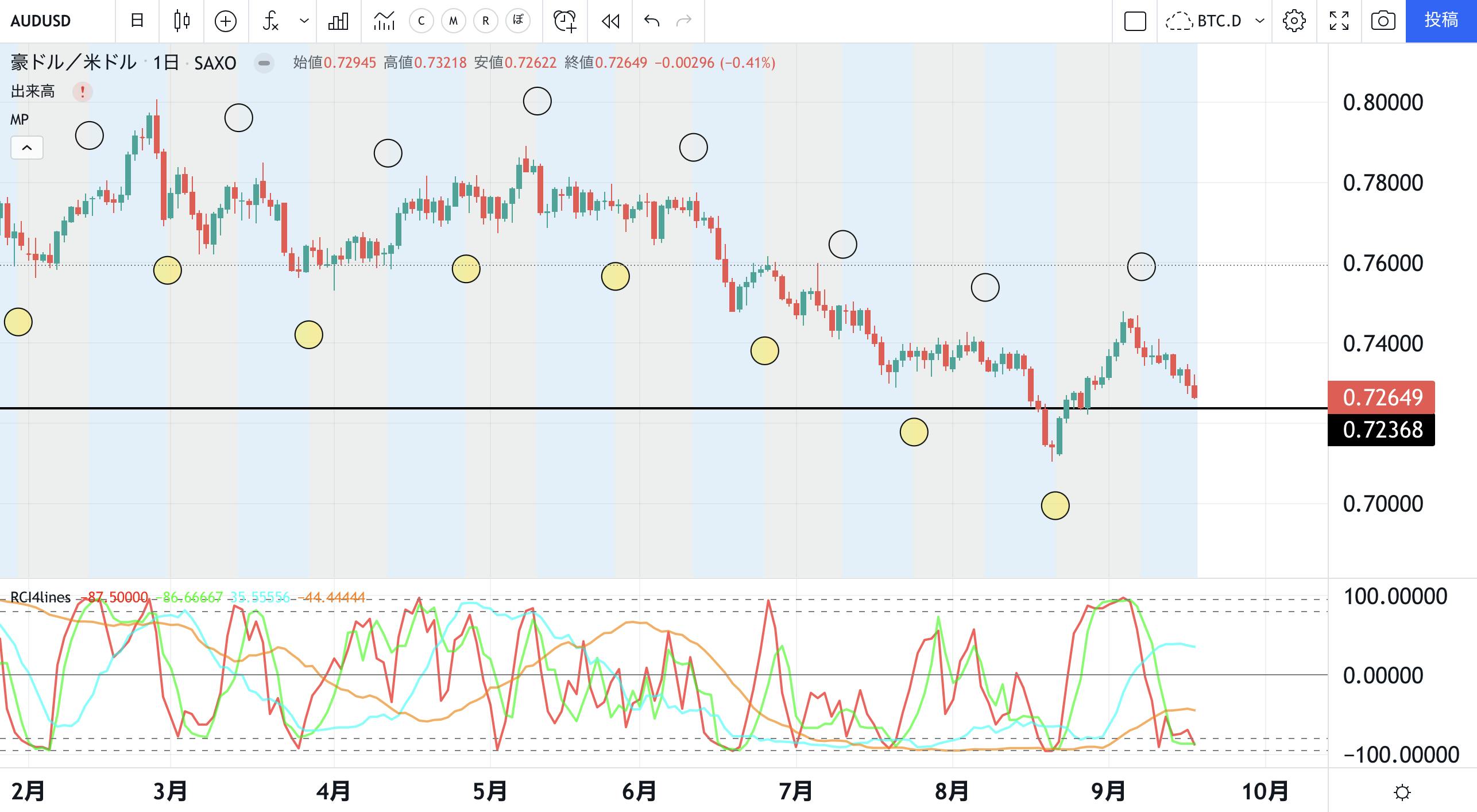Open the layout selector square icon

tap(1135, 22)
